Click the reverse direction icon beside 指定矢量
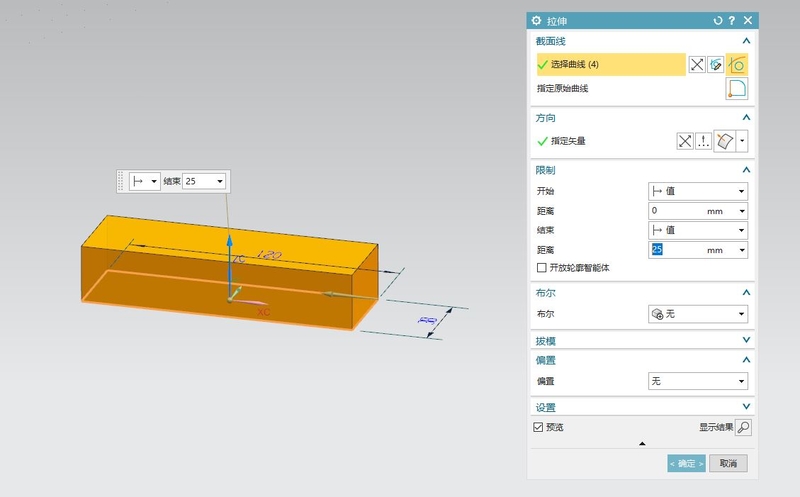The image size is (800, 497). point(685,141)
